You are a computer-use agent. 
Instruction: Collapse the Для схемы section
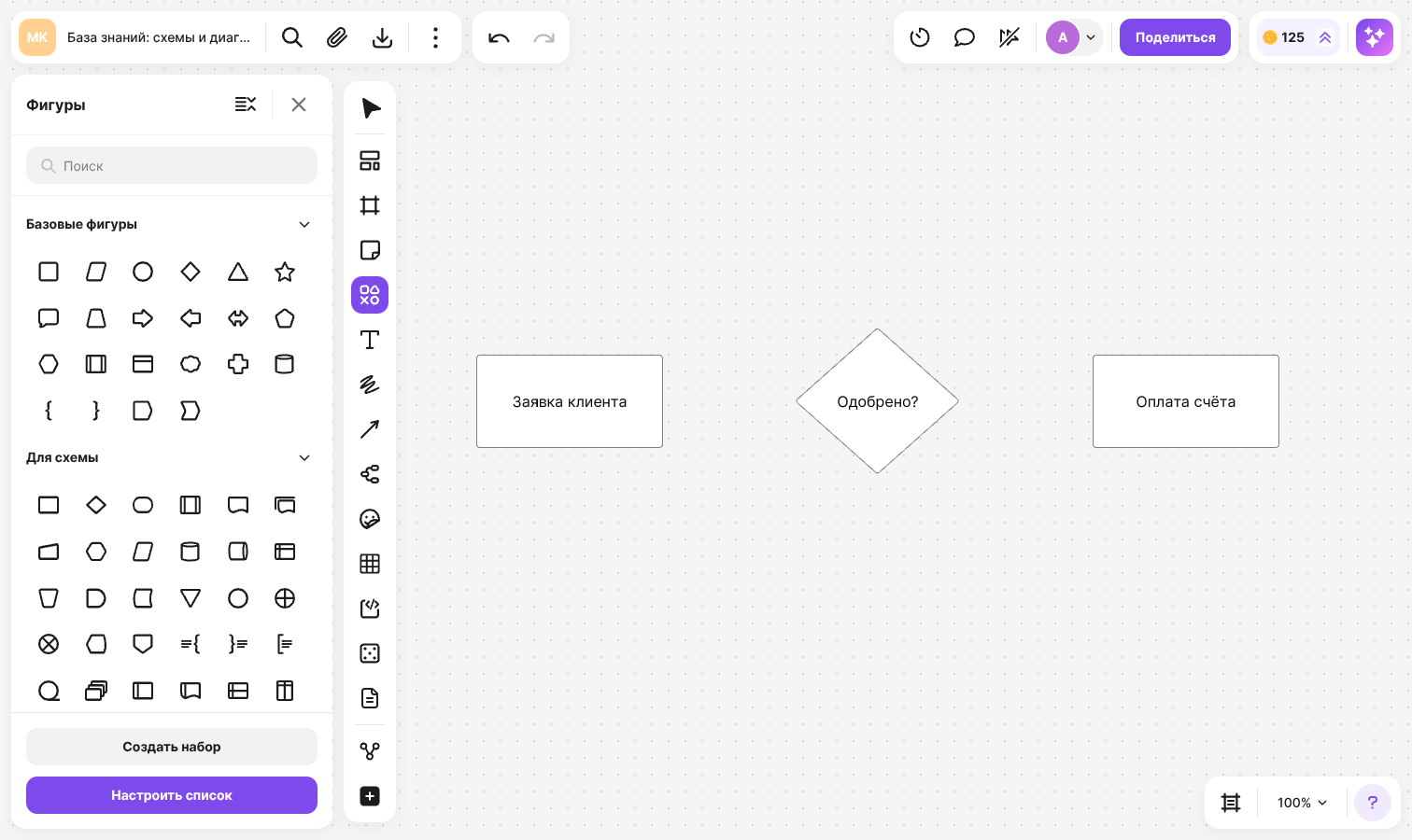coord(304,457)
